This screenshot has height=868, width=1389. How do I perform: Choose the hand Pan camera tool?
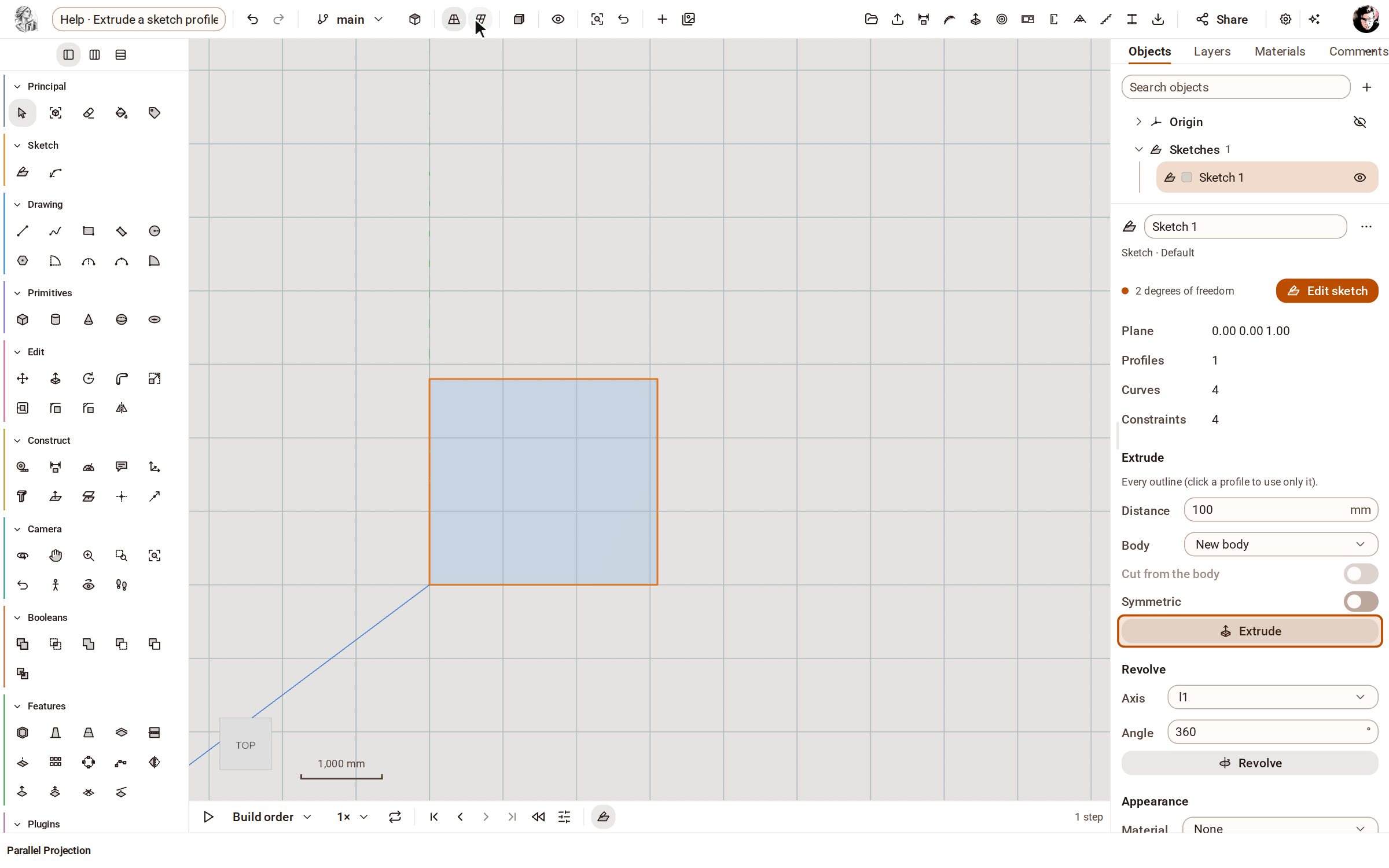(x=55, y=556)
